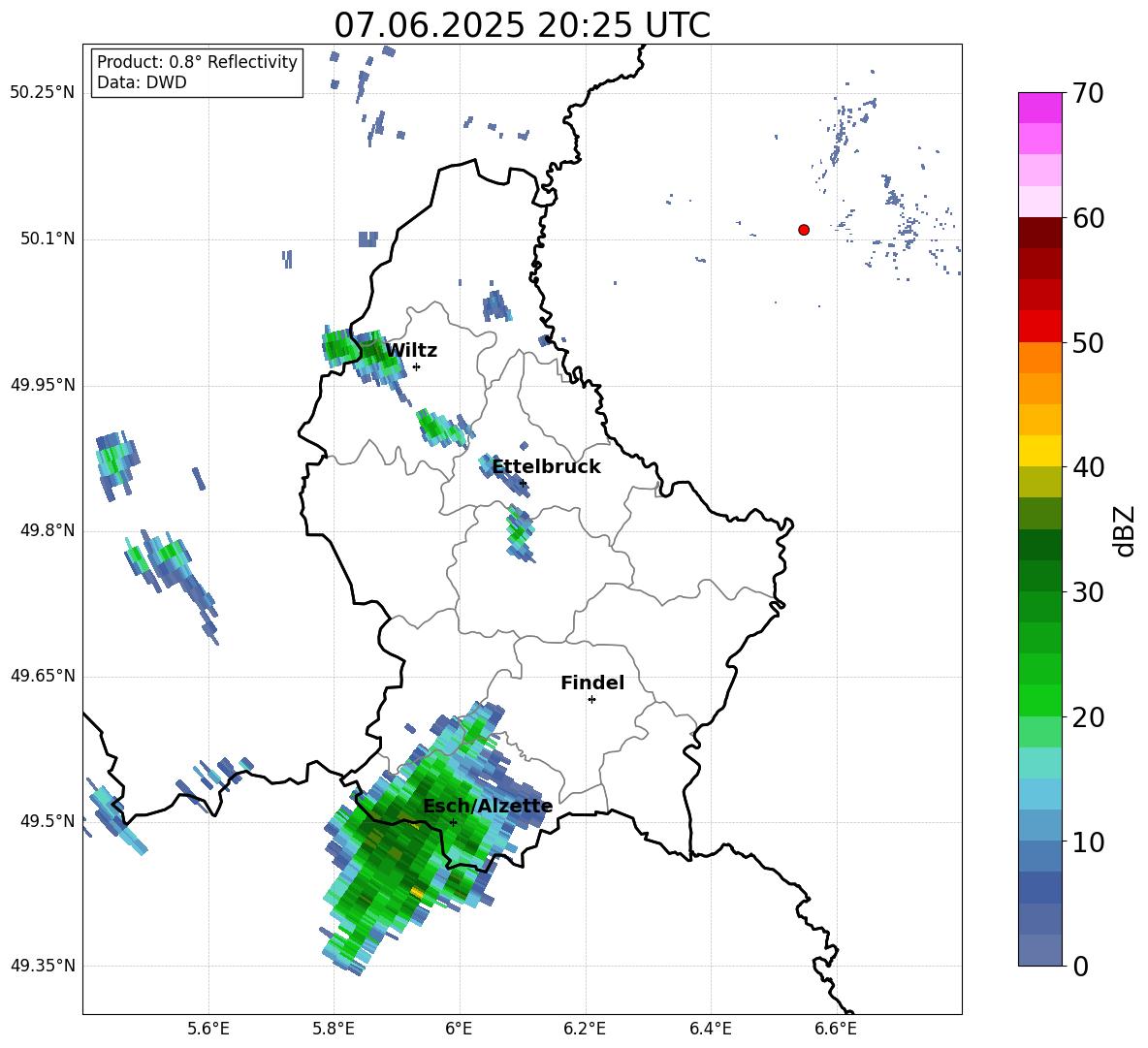Click the 6.4°E longitude label

710,1029
